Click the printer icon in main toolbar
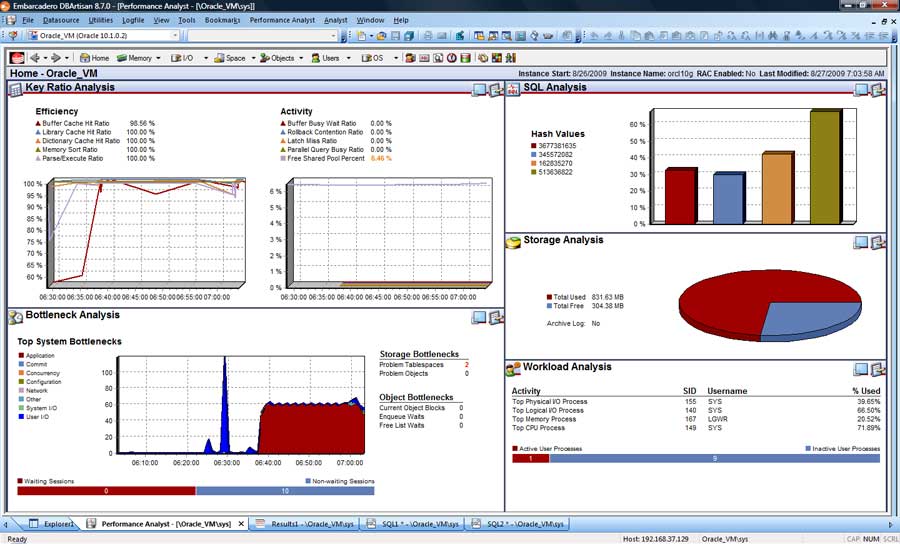 click(428, 36)
